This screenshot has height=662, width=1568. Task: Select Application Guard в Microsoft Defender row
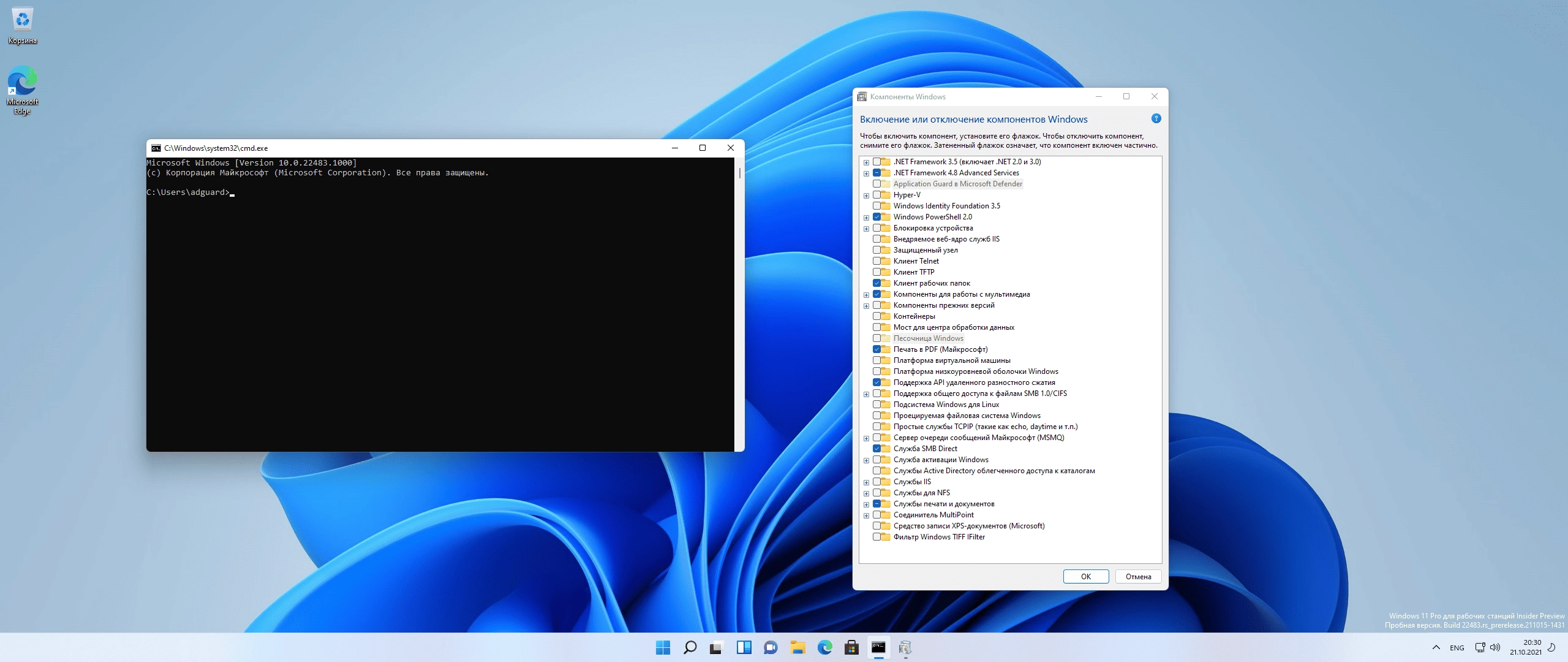[957, 184]
